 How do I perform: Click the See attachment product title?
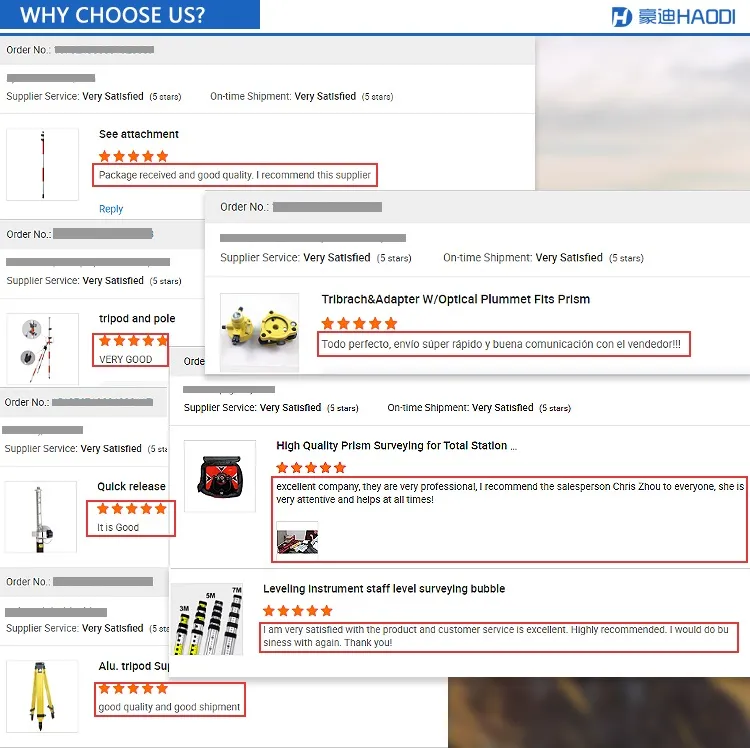point(139,134)
